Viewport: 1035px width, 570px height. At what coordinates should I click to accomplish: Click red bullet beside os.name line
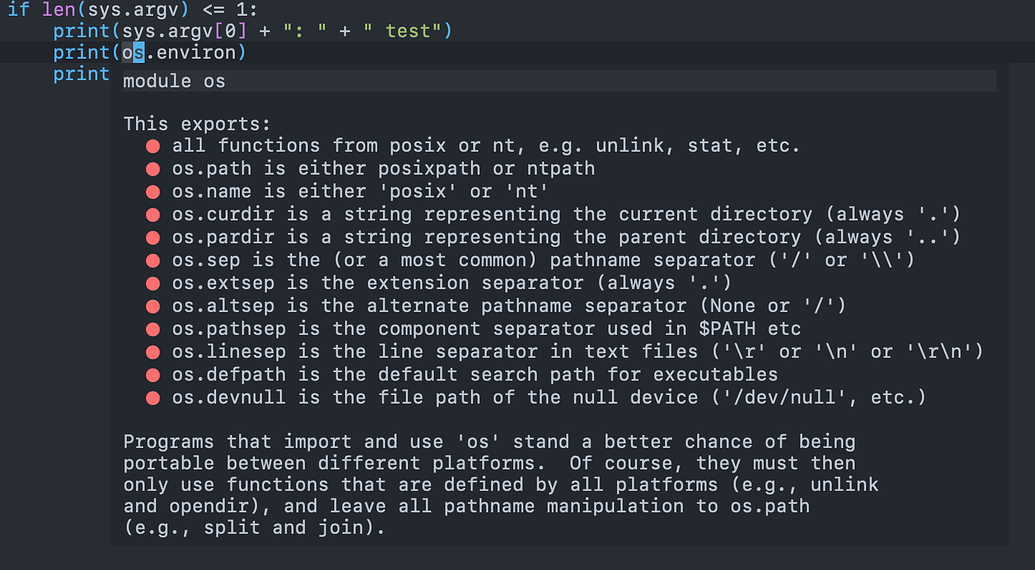(x=152, y=192)
